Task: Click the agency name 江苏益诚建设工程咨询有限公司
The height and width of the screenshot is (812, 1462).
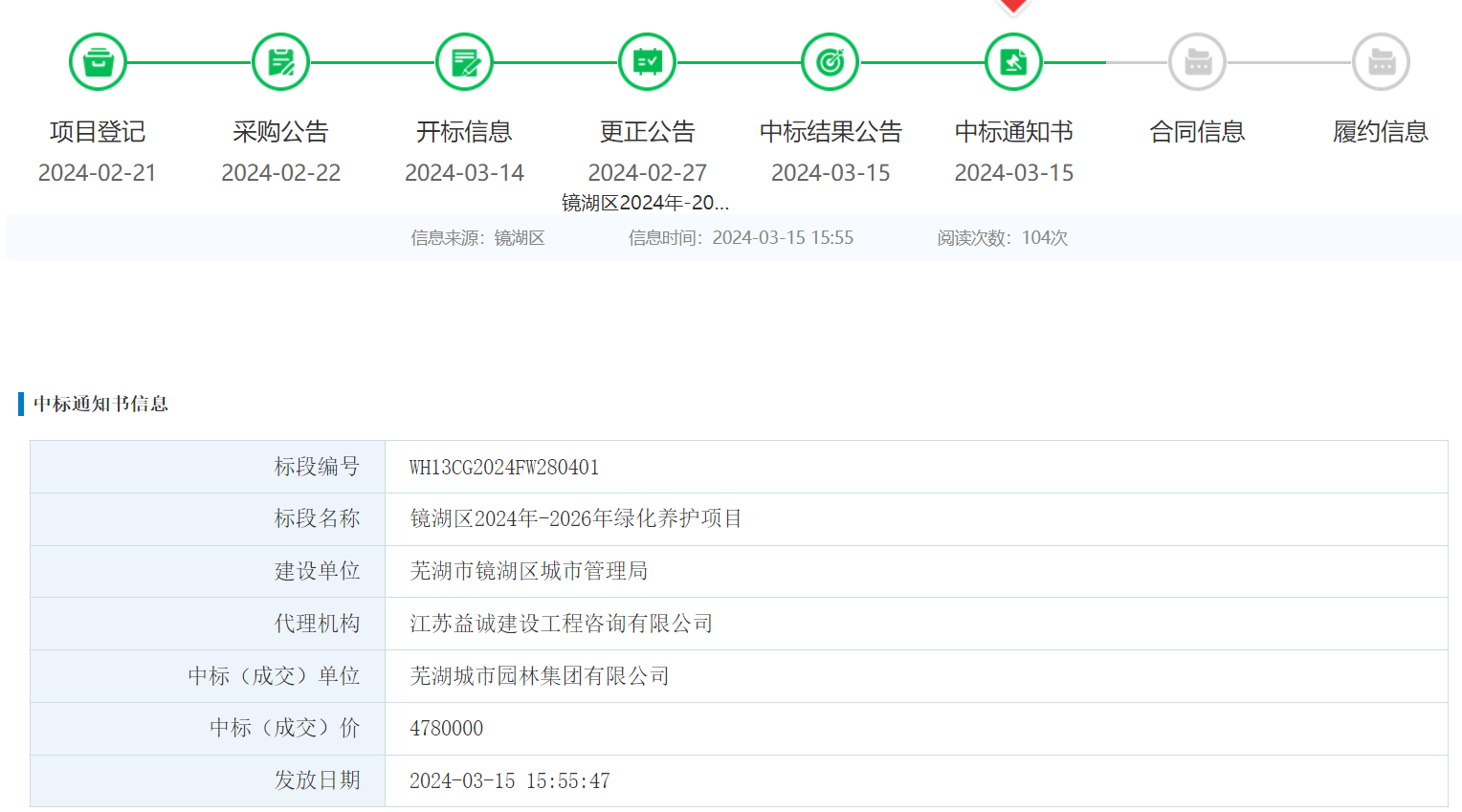Action: point(562,624)
